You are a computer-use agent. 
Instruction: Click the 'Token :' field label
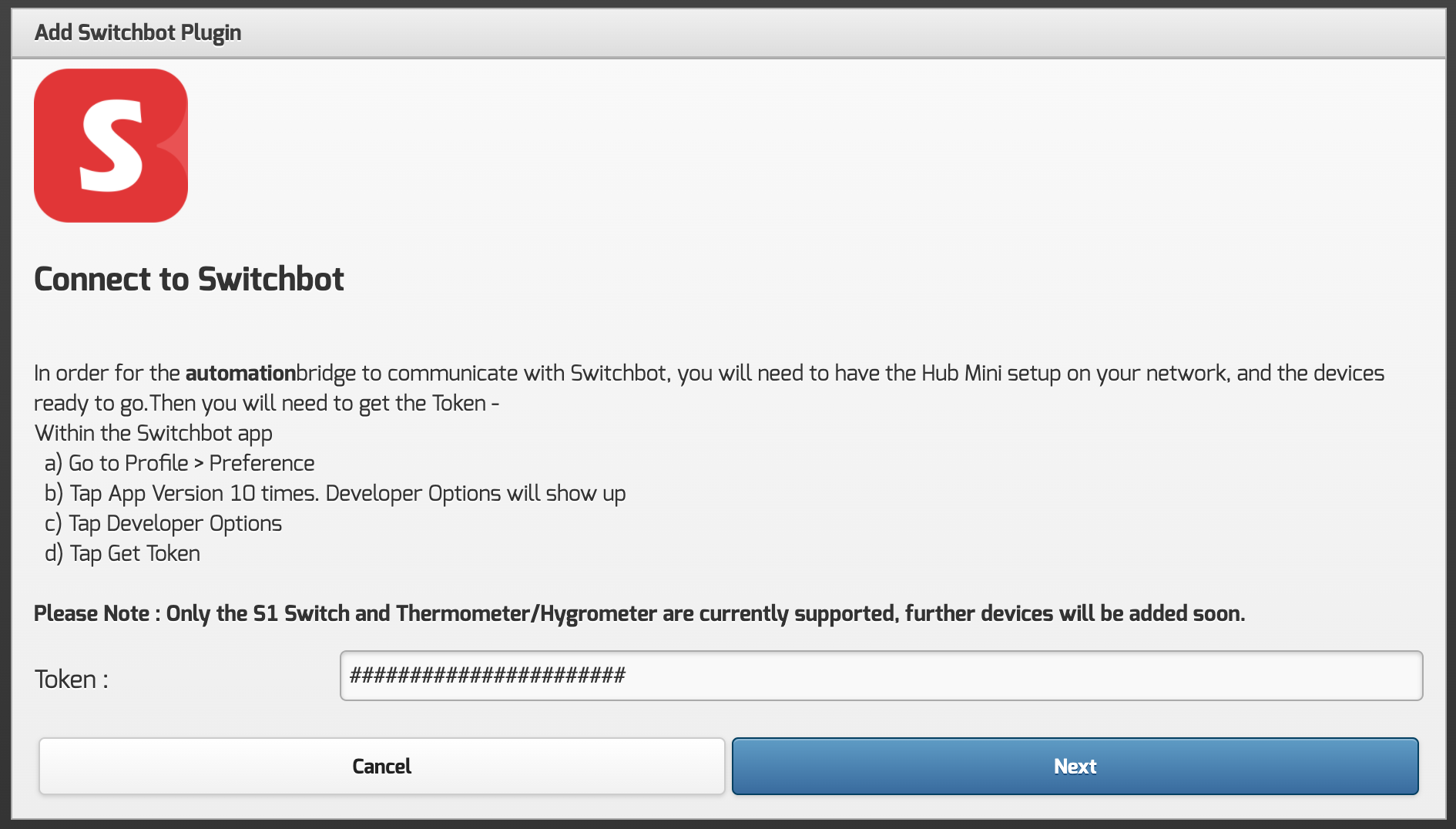(72, 680)
